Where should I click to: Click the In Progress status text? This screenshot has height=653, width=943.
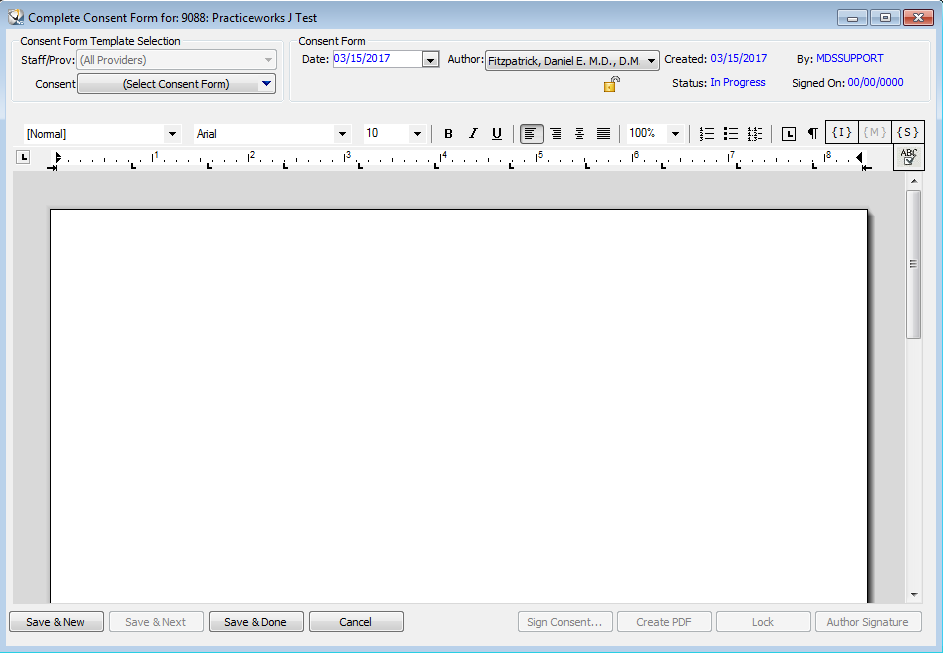coord(738,82)
